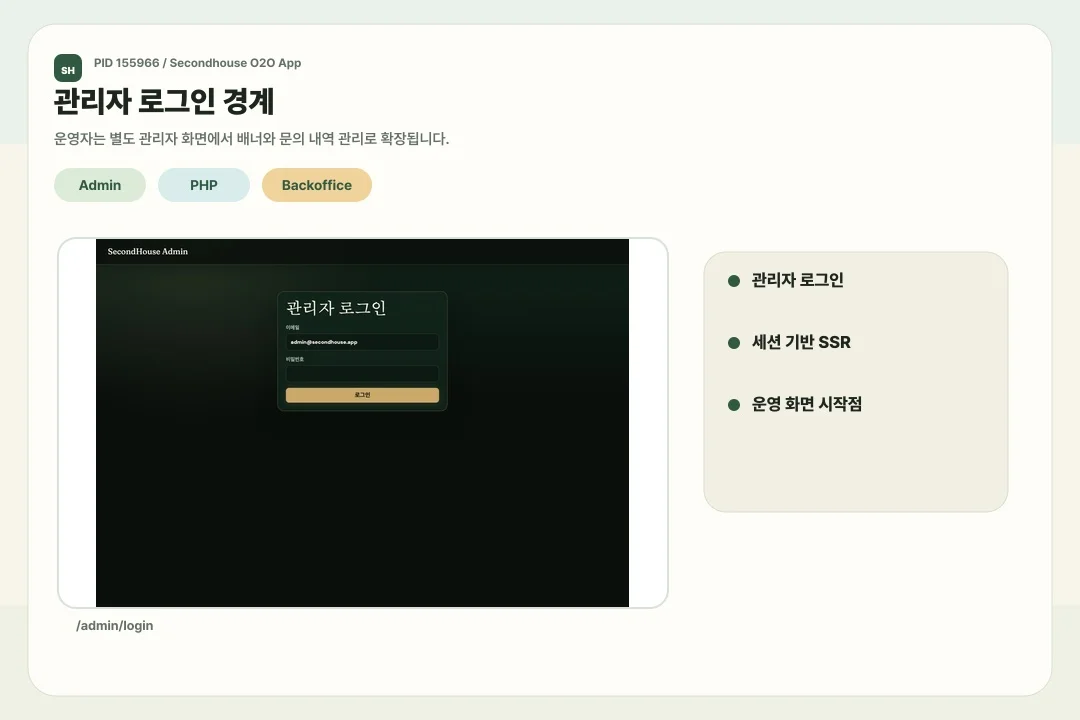This screenshot has width=1080, height=720.
Task: Click the 비밀번호 field label
Action: (x=295, y=359)
